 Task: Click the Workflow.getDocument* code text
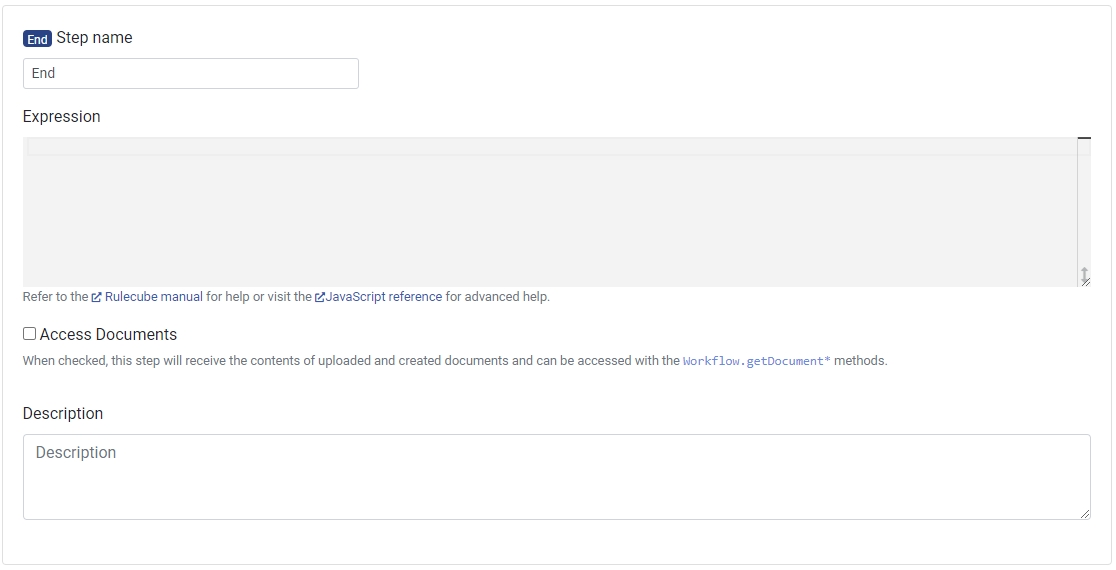tap(756, 361)
